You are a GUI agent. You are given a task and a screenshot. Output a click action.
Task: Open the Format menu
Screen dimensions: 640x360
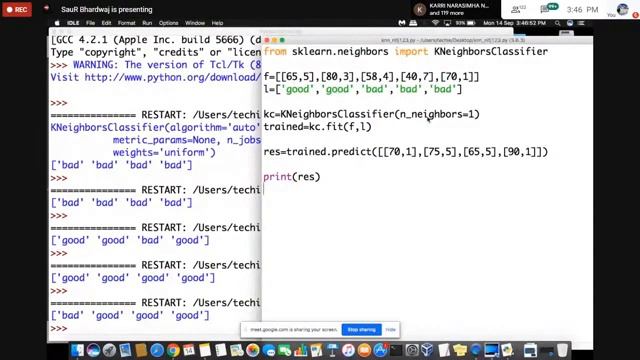[x=127, y=23]
